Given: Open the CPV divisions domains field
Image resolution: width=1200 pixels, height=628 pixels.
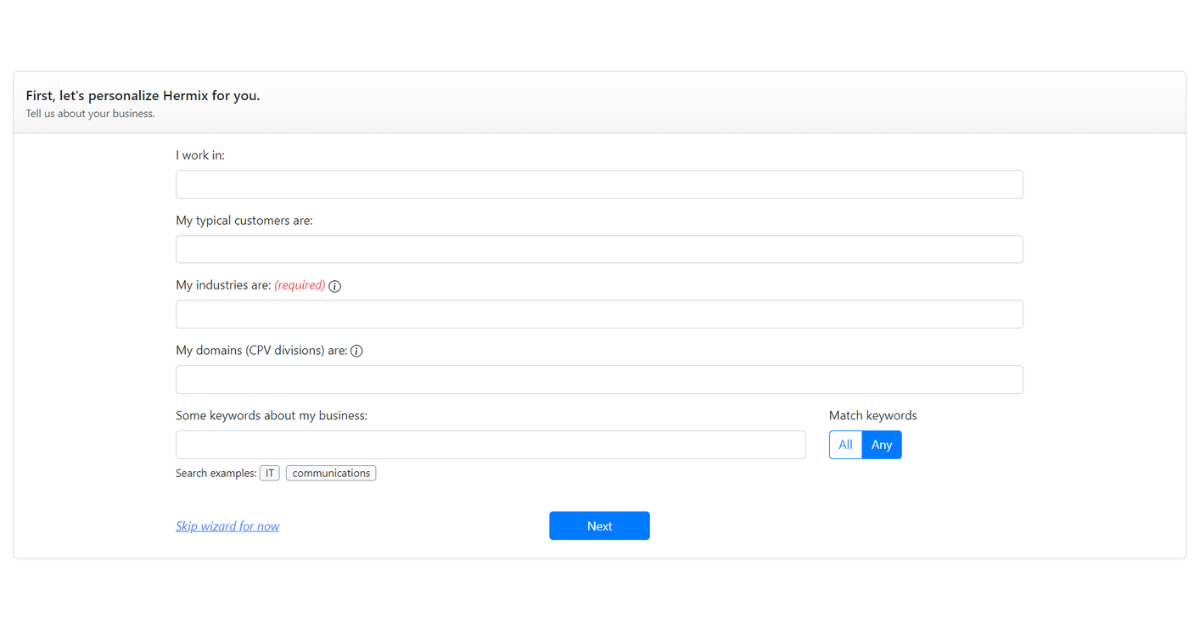Looking at the screenshot, I should 599,380.
